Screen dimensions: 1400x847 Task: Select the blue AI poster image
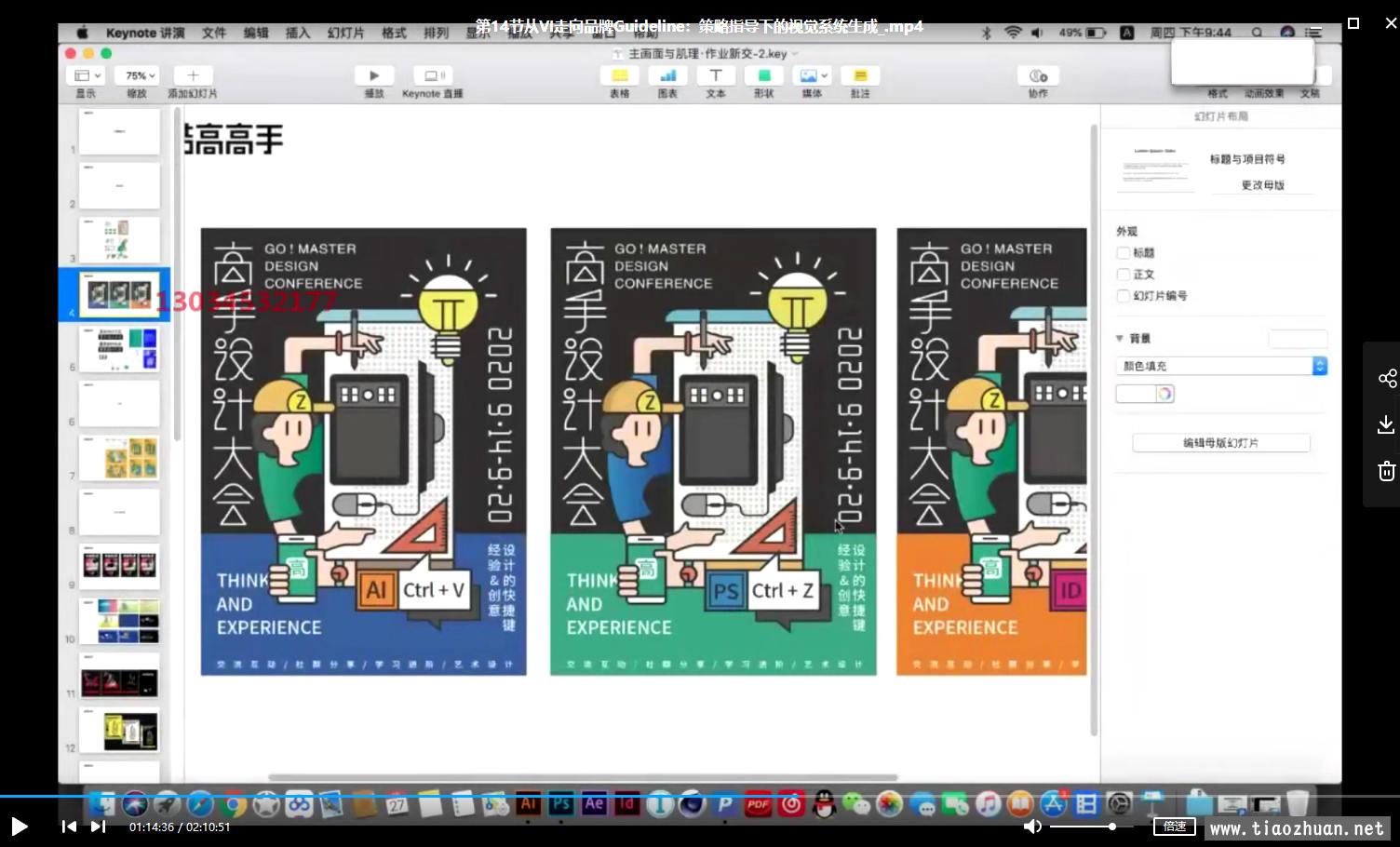364,451
